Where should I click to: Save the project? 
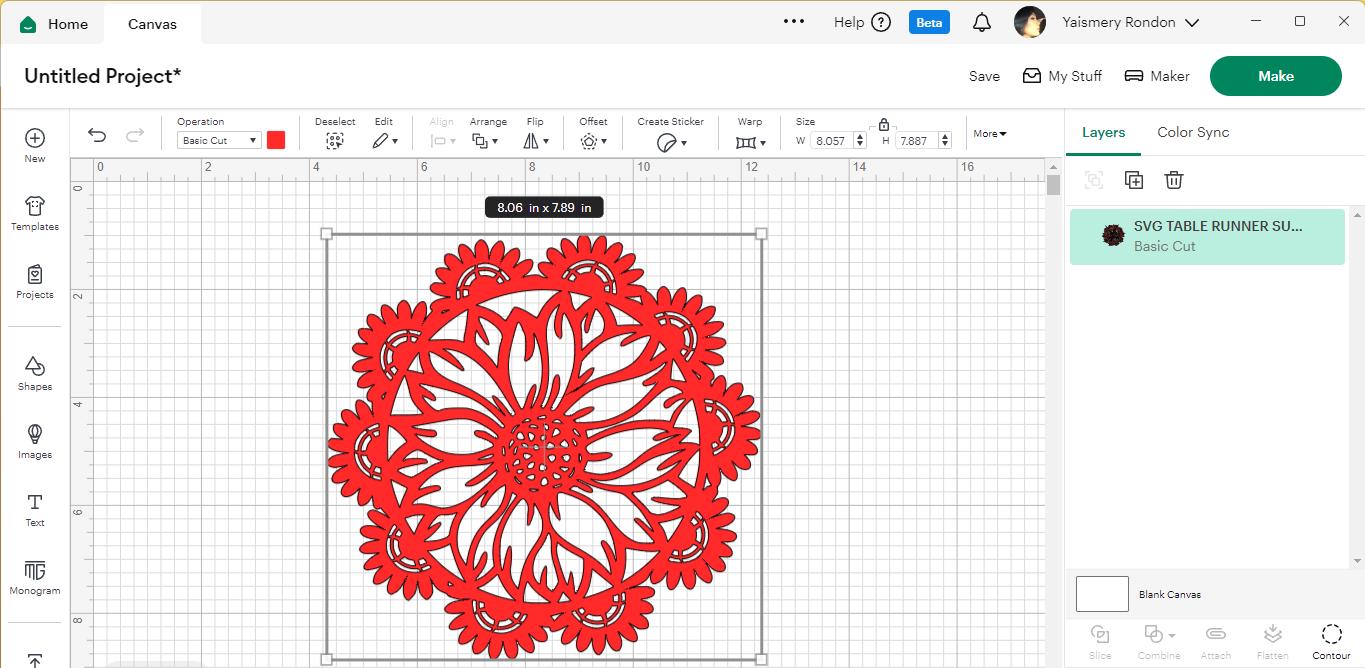(984, 76)
